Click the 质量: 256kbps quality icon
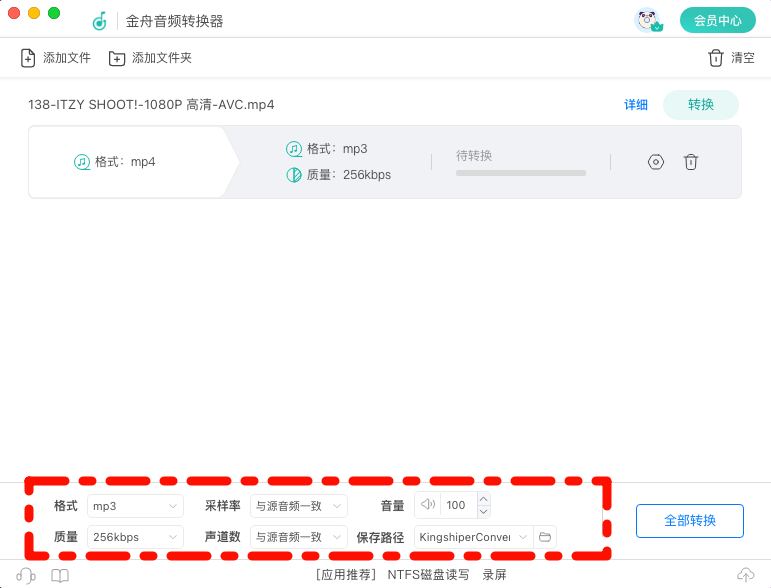 [x=294, y=175]
